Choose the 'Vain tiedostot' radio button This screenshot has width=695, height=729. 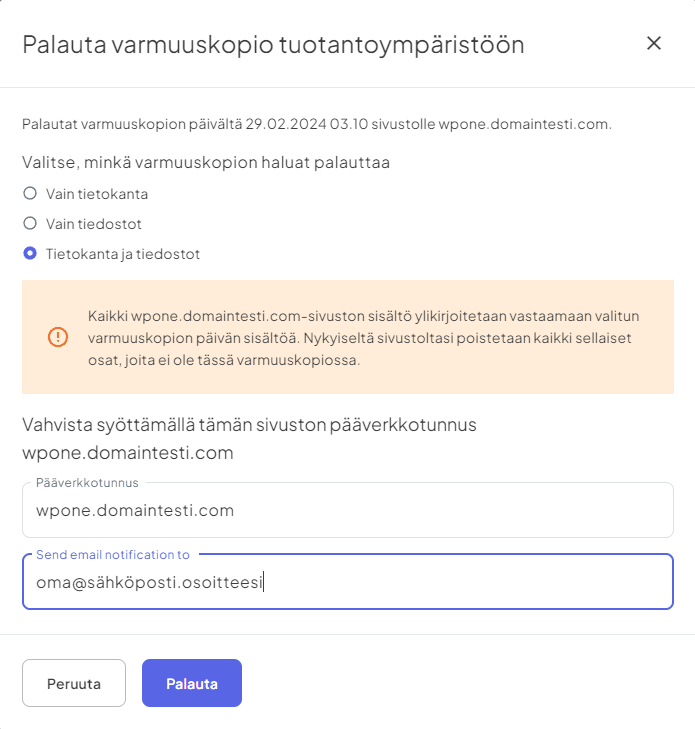[30, 223]
